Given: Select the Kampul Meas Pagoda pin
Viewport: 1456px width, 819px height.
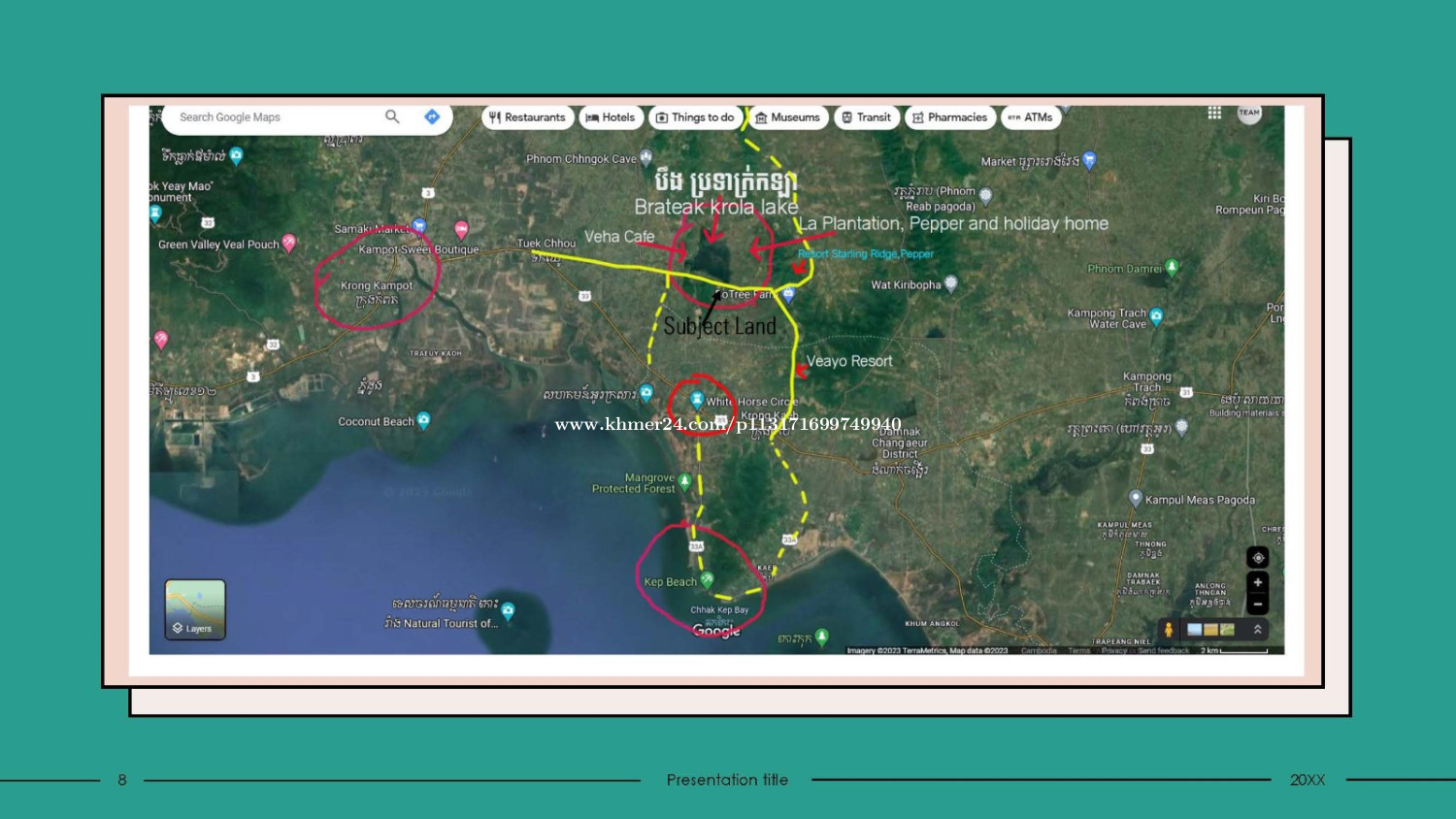Looking at the screenshot, I should pos(1136,498).
